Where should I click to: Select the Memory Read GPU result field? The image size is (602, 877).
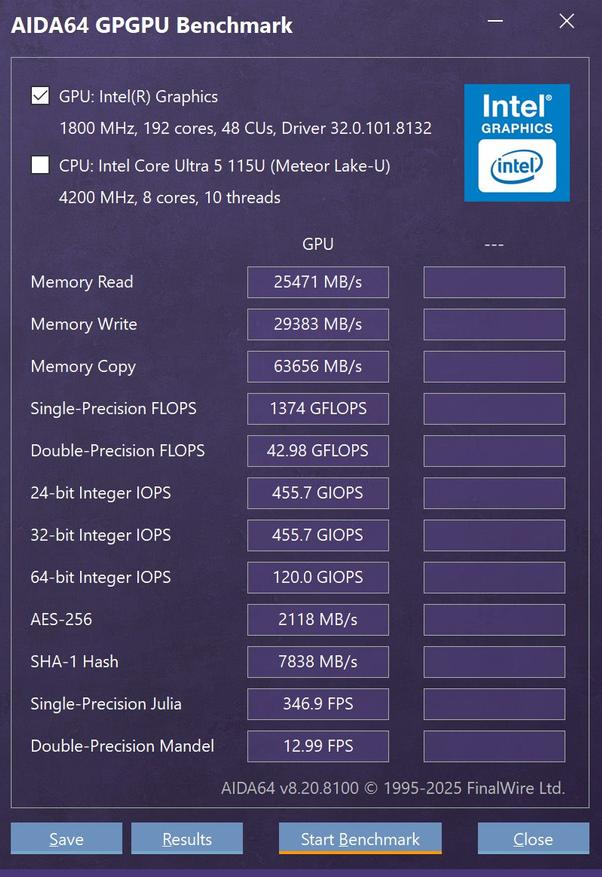tap(318, 282)
